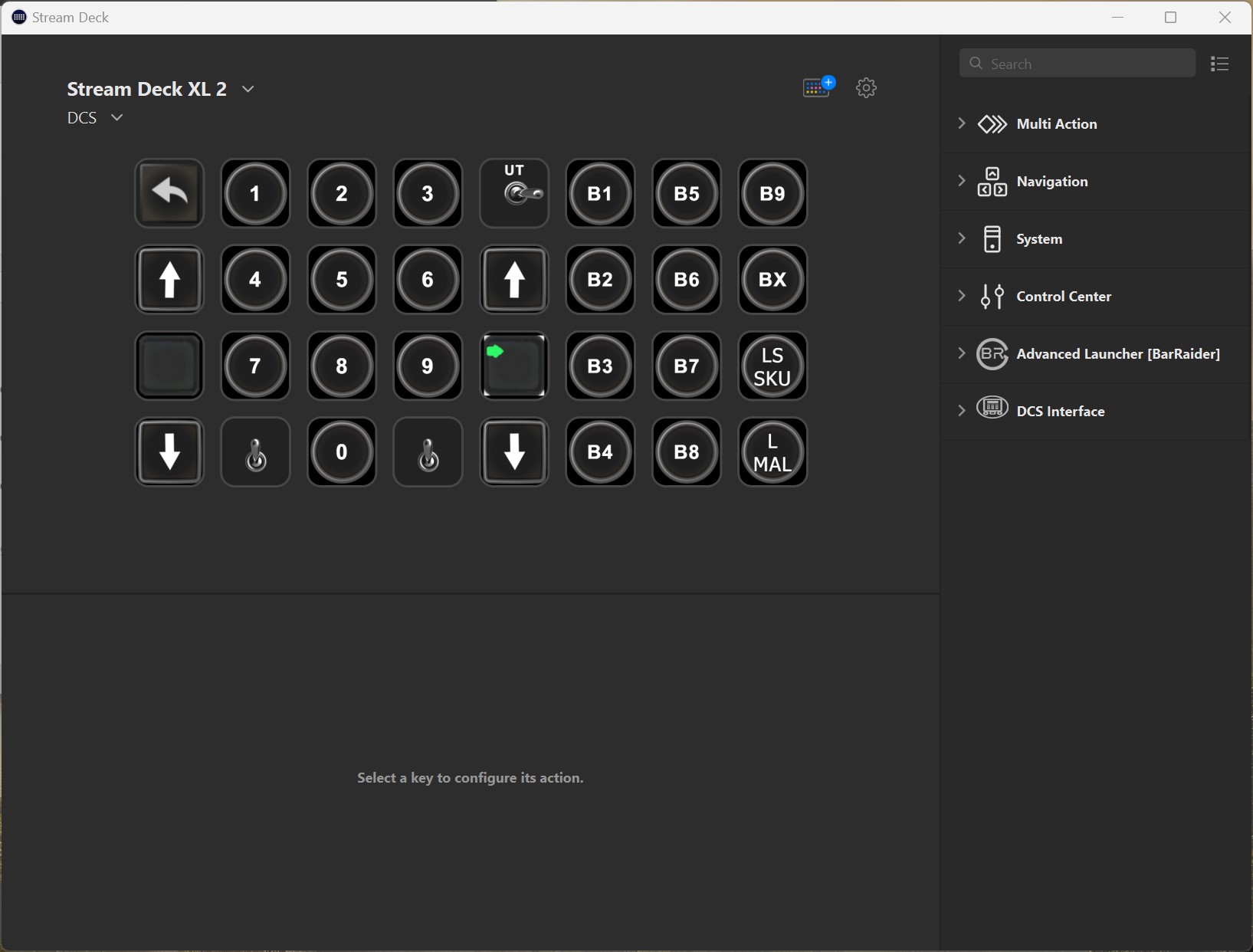Click the green arrow indicator key
Image resolution: width=1253 pixels, height=952 pixels.
click(x=514, y=366)
